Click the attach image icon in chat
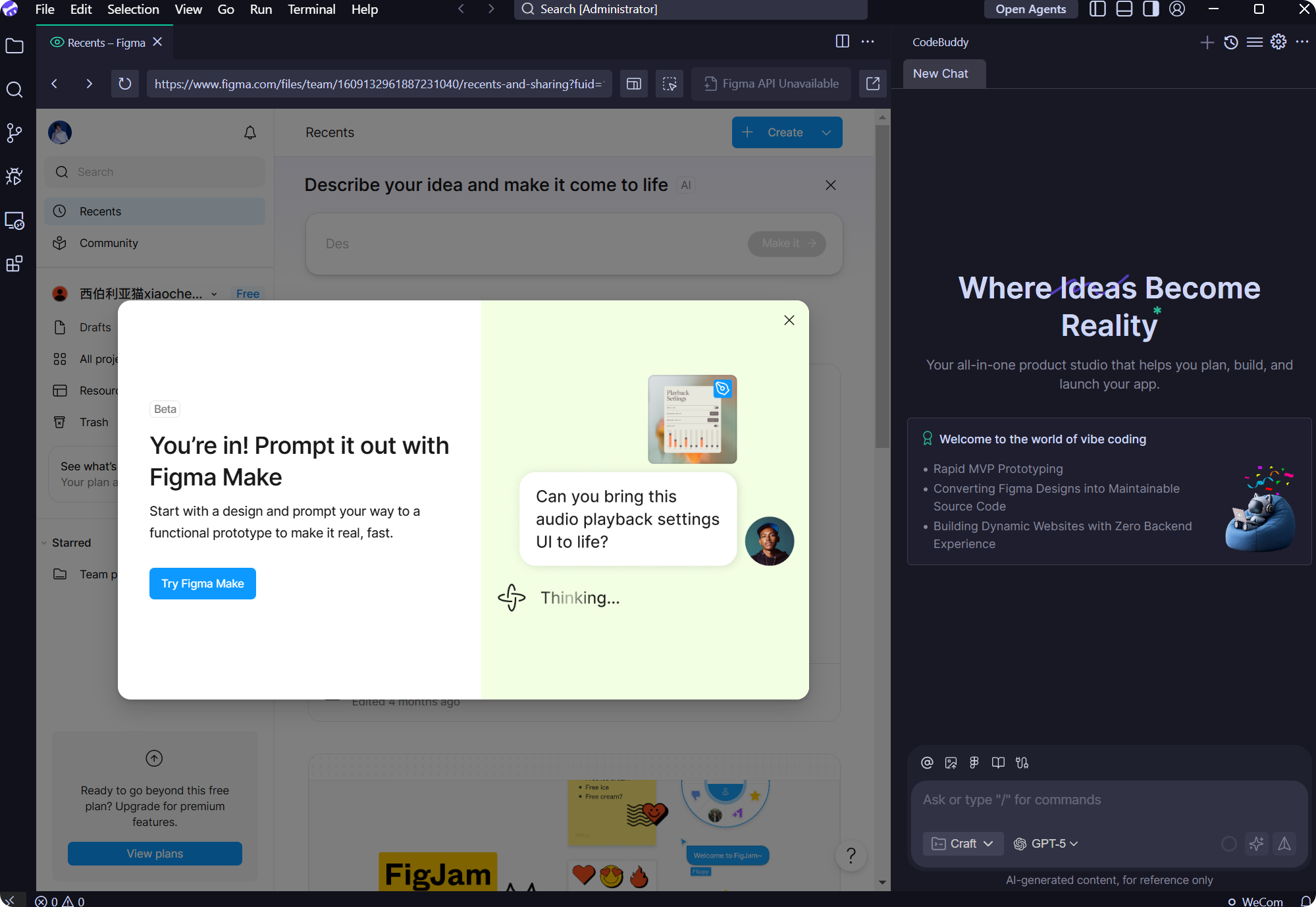Image resolution: width=1316 pixels, height=907 pixels. point(951,763)
